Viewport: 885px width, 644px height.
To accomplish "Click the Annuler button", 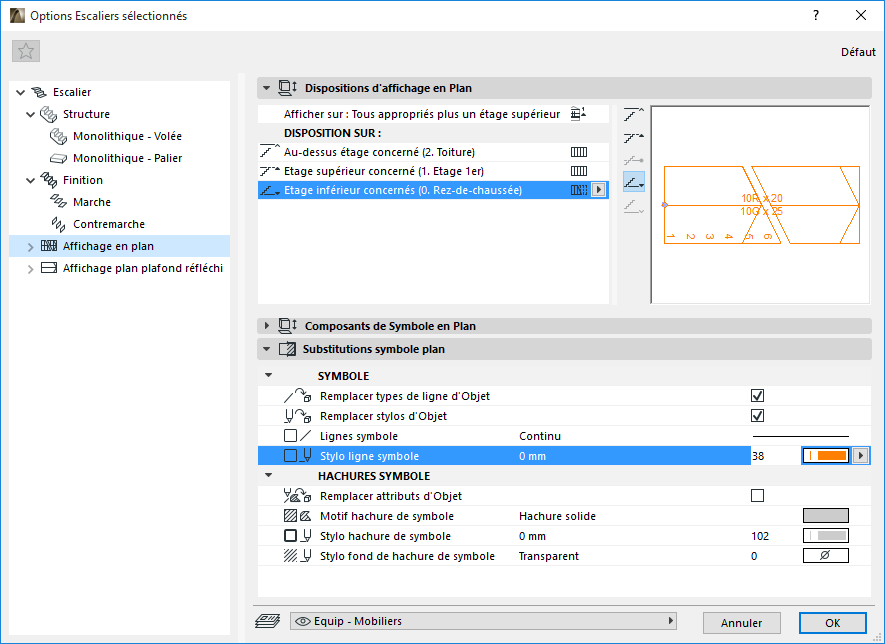I will point(742,623).
